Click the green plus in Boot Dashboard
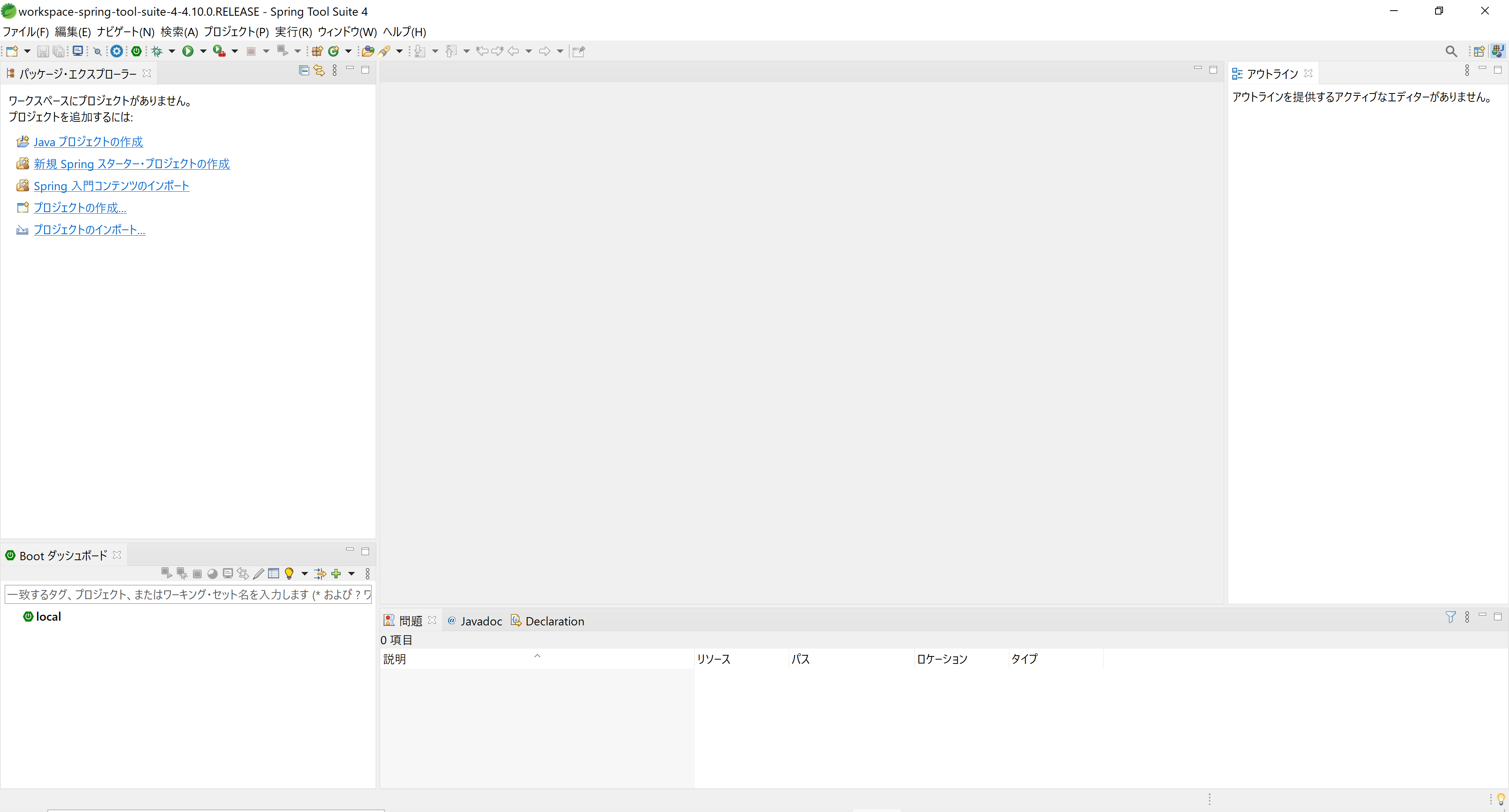1509x812 pixels. 336,574
